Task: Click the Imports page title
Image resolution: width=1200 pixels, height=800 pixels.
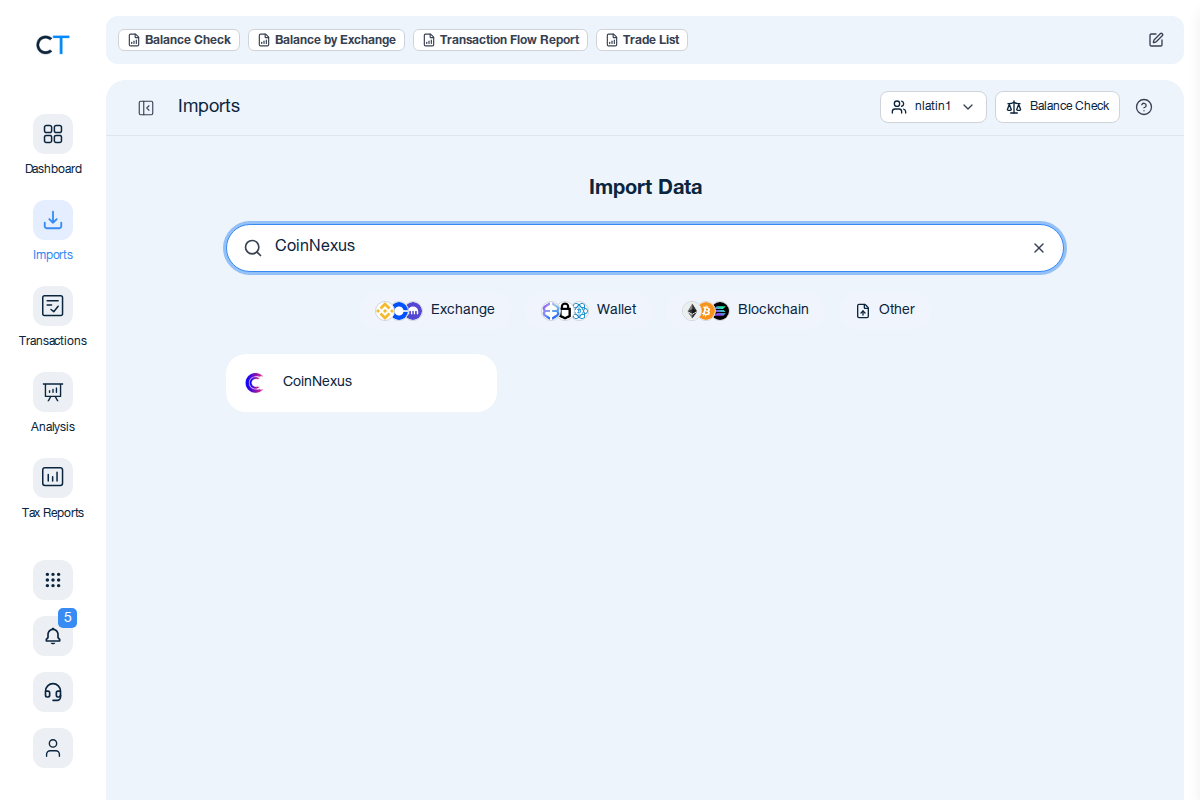Action: pos(209,106)
